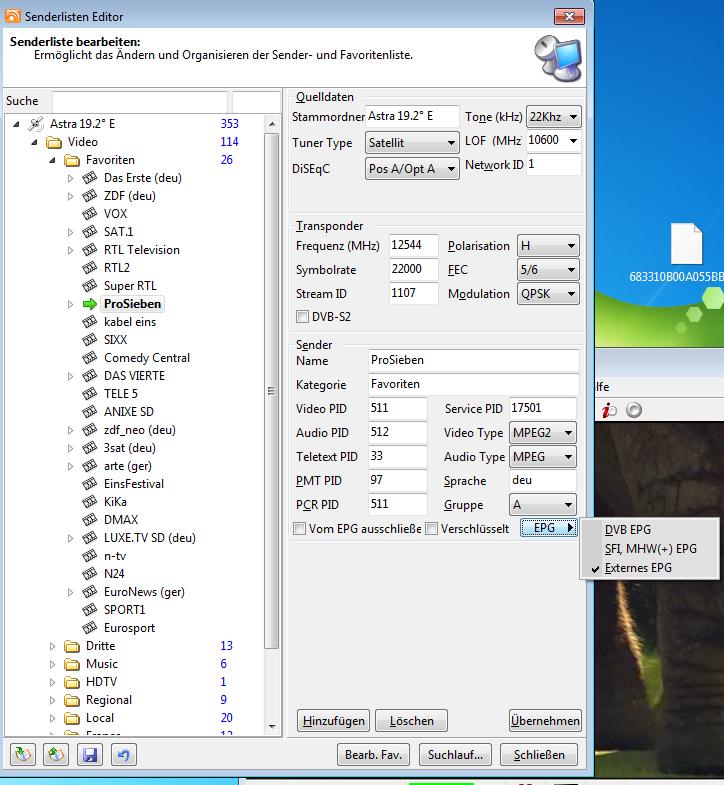The image size is (724, 785).
Task: Click the channel icon next to kabel eins
Action: tap(90, 322)
